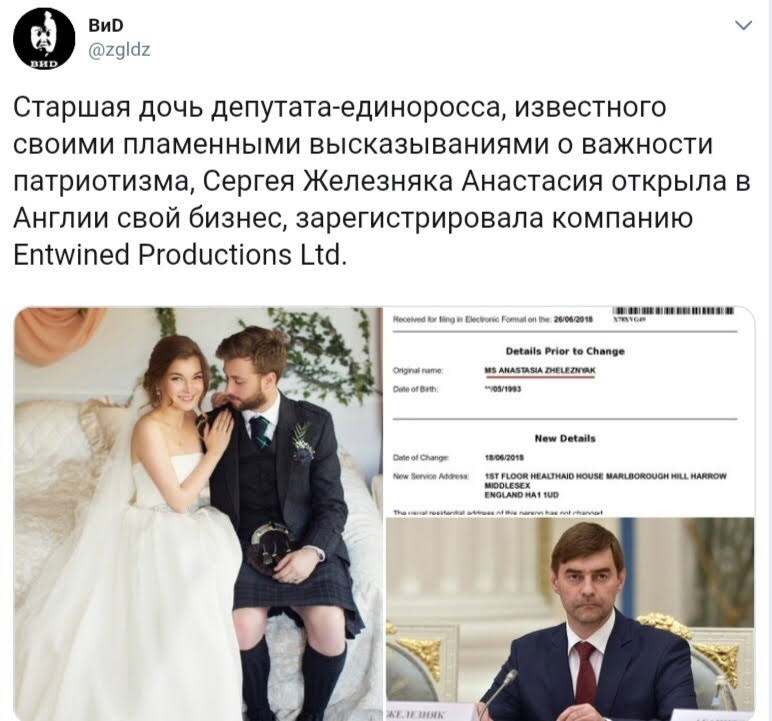The image size is (772, 721).
Task: Click the barcode atop the filing document
Action: point(673,310)
